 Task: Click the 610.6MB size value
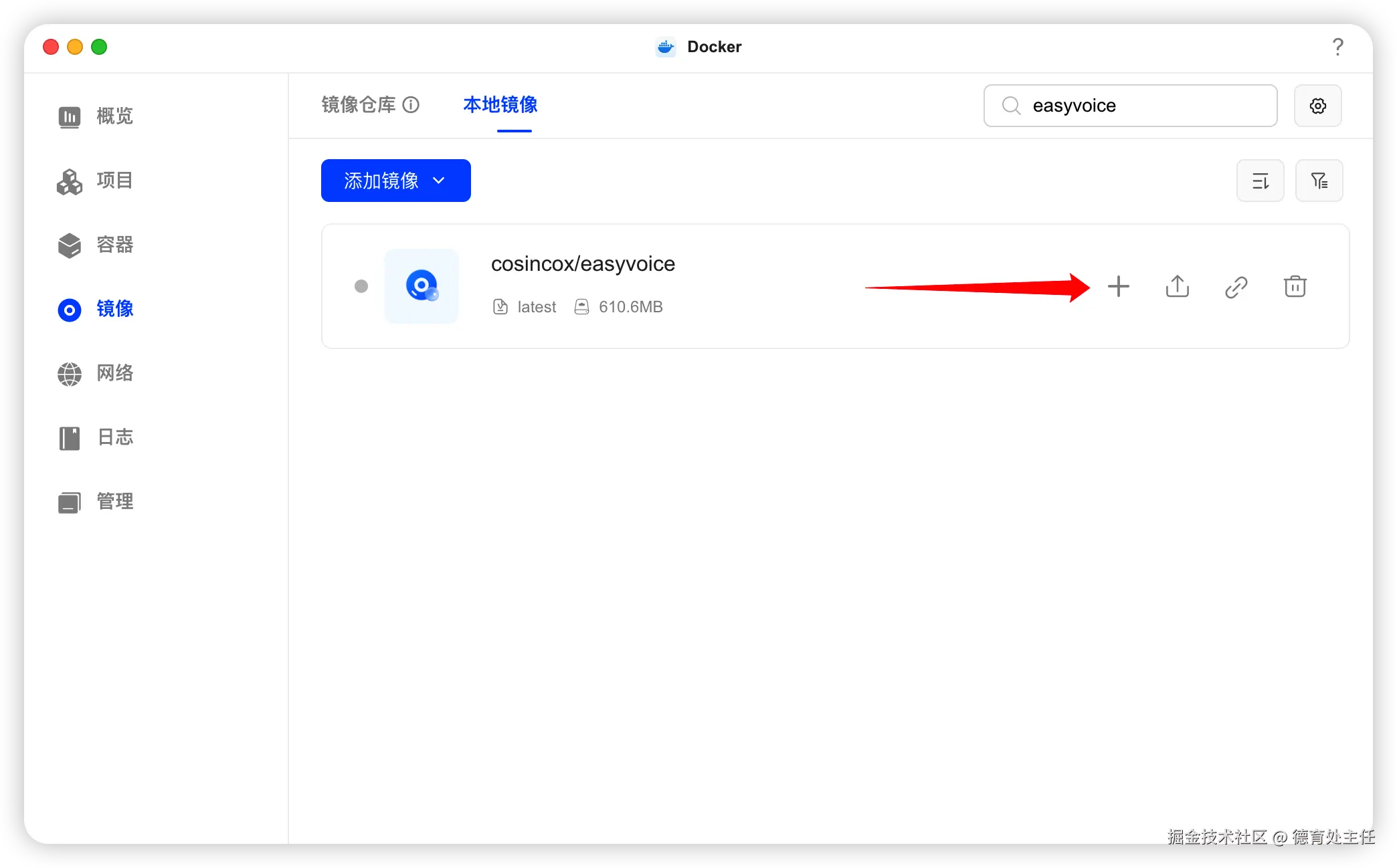pyautogui.click(x=631, y=307)
